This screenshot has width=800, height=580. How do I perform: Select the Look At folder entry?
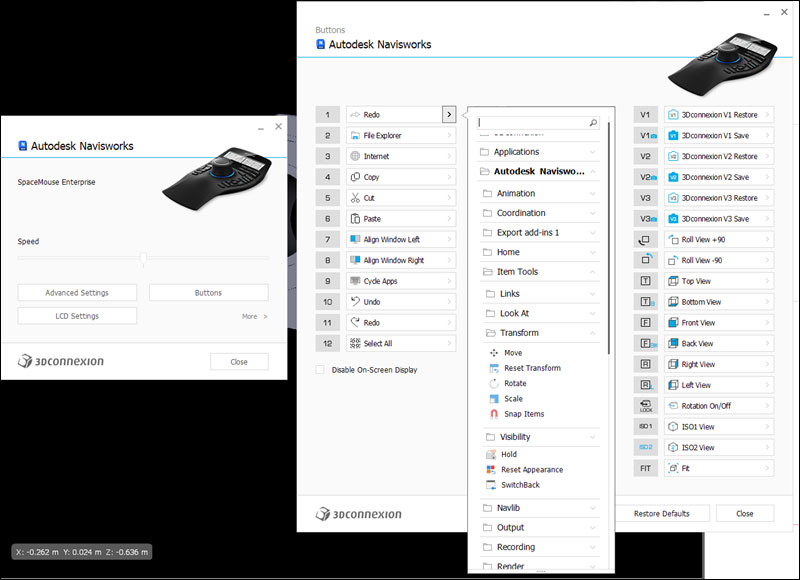pyautogui.click(x=541, y=313)
